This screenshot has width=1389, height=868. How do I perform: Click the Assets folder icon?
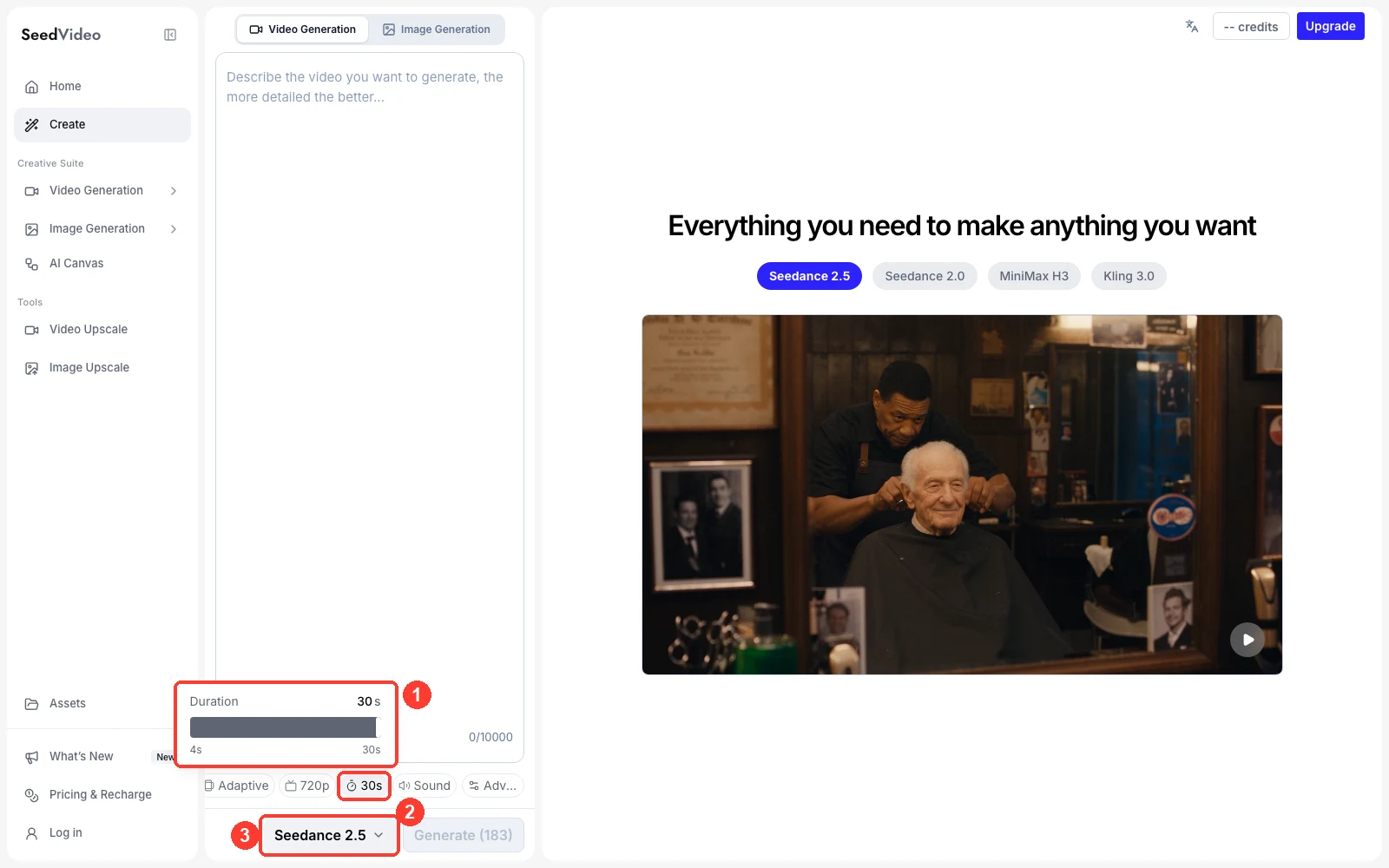[32, 704]
